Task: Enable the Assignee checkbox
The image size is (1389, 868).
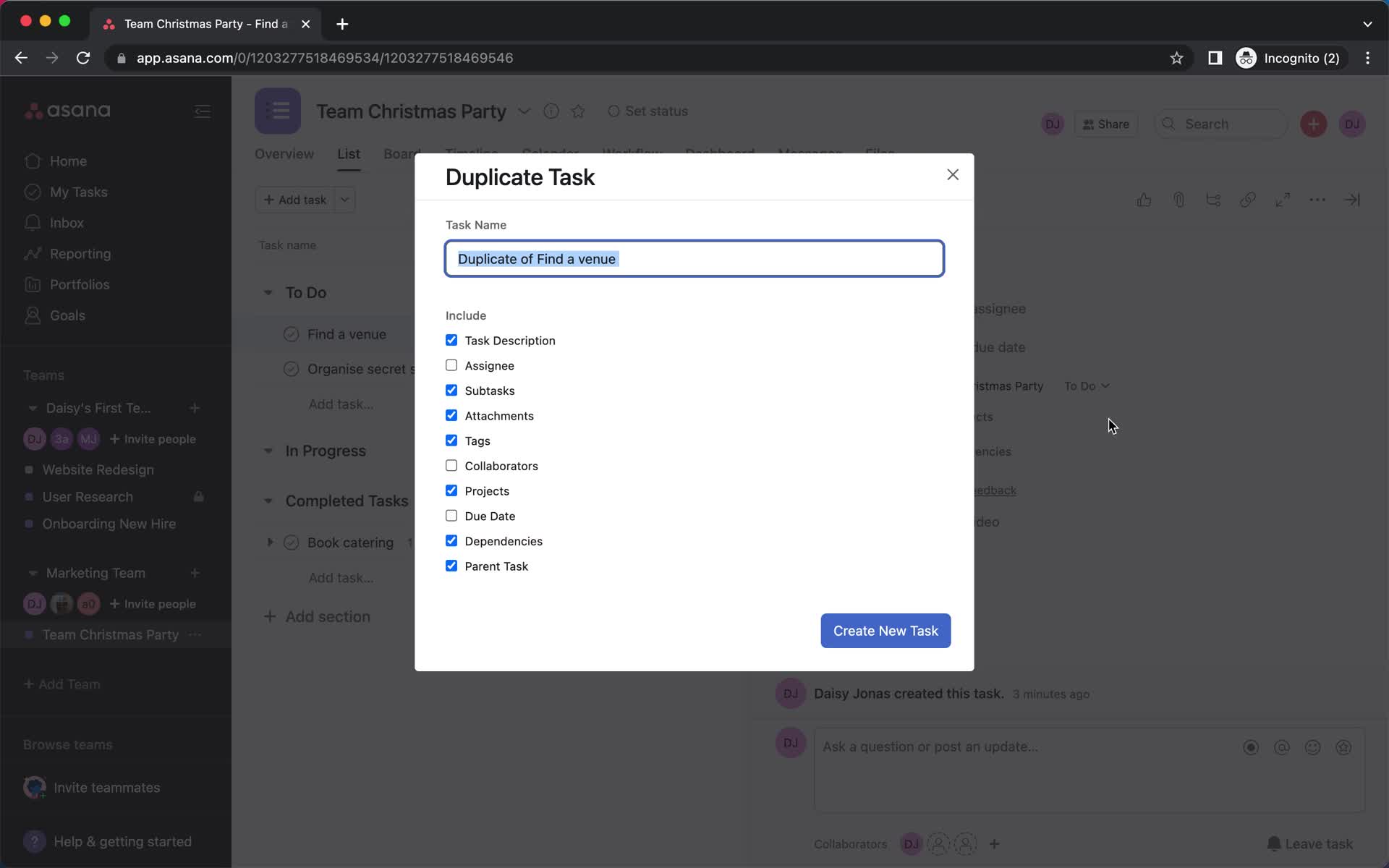Action: coord(451,365)
